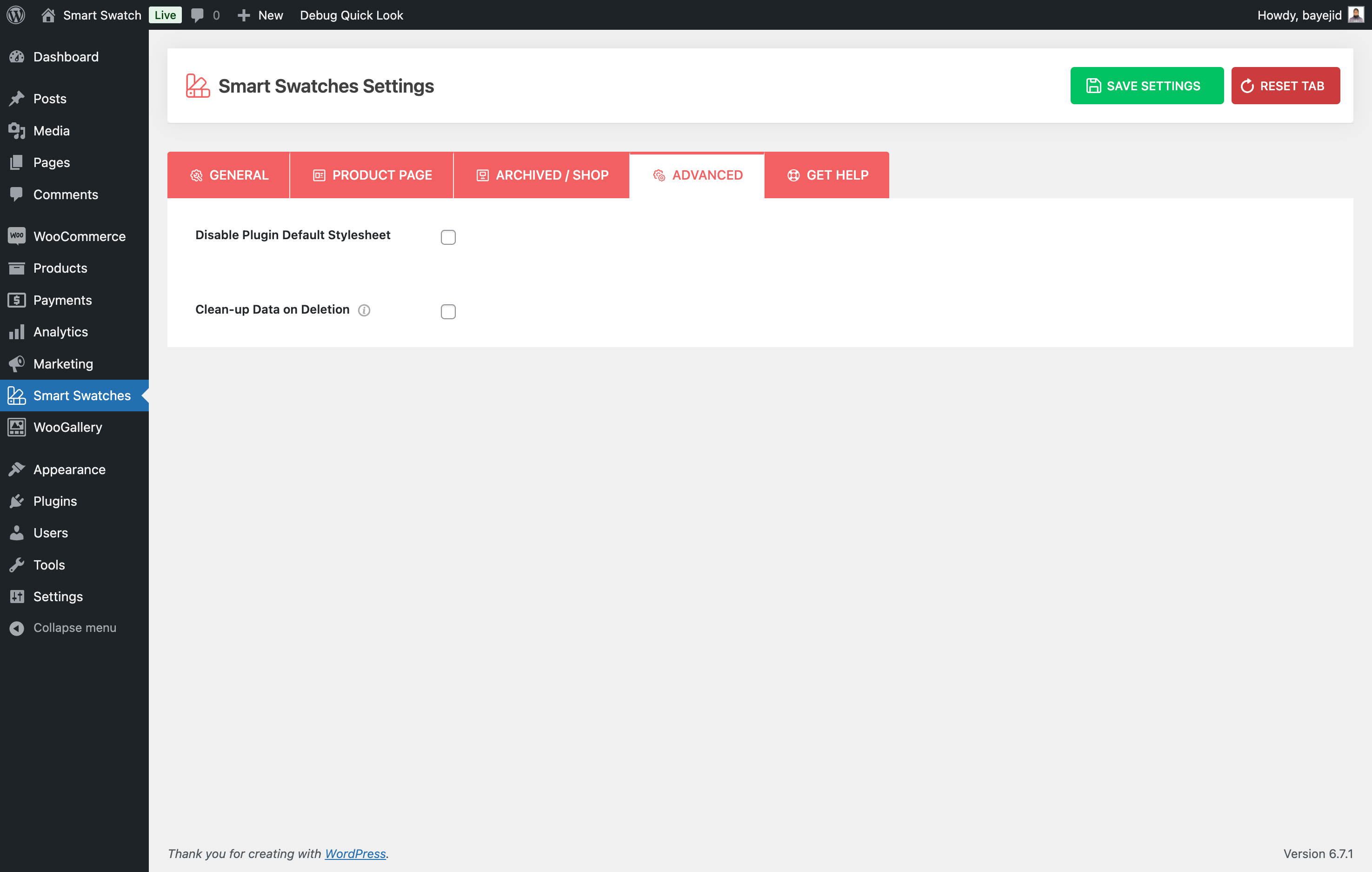
Task: Click the WooCommerce woo icon
Action: click(17, 236)
